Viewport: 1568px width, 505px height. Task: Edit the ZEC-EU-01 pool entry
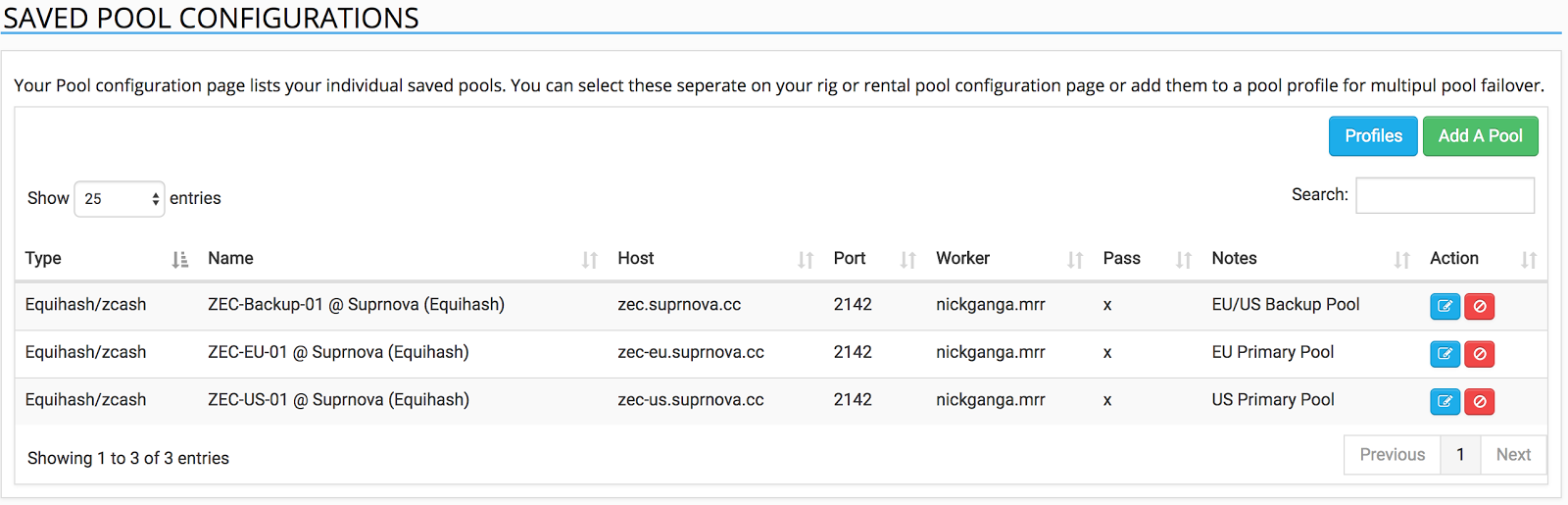click(x=1445, y=353)
